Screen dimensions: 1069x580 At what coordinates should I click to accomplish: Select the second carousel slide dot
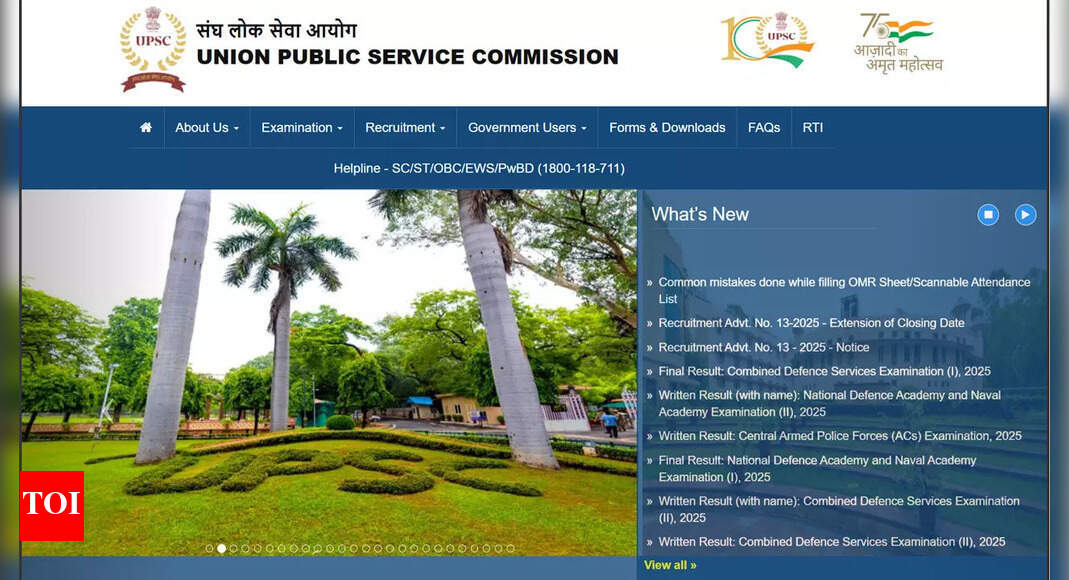pos(221,548)
